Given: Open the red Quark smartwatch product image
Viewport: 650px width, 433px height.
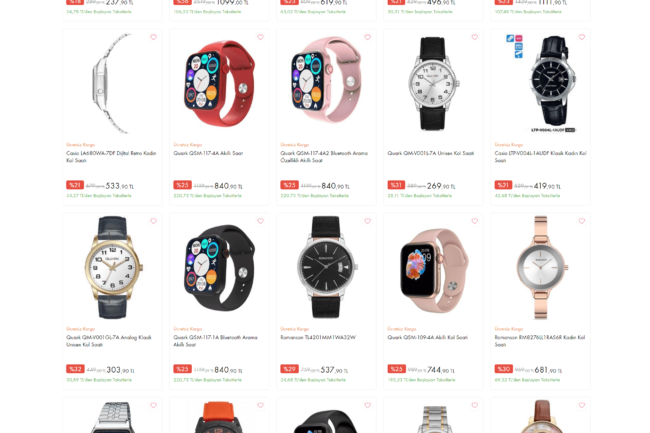Looking at the screenshot, I should pyautogui.click(x=219, y=83).
